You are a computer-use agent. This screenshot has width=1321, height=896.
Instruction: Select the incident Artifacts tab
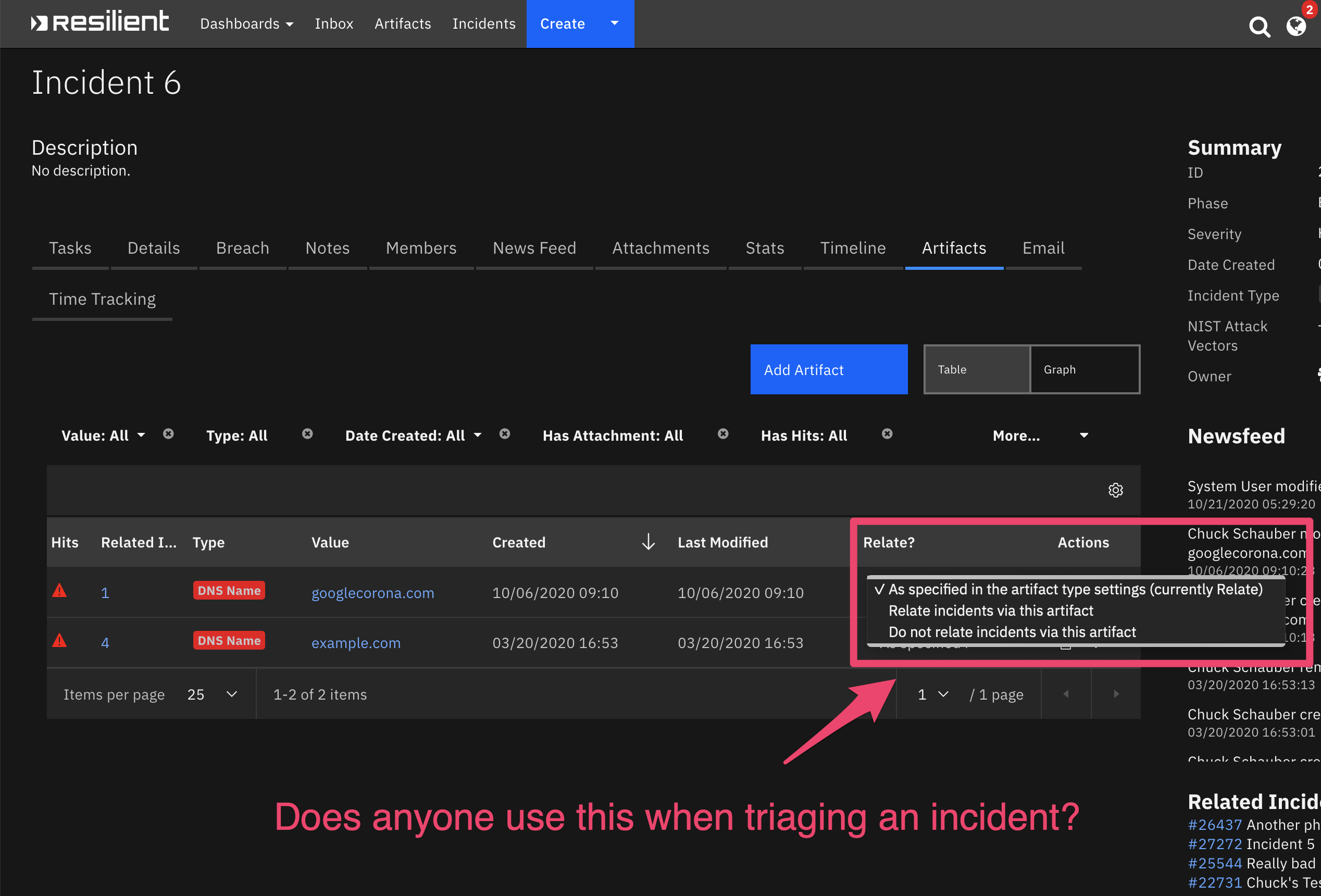(x=954, y=248)
